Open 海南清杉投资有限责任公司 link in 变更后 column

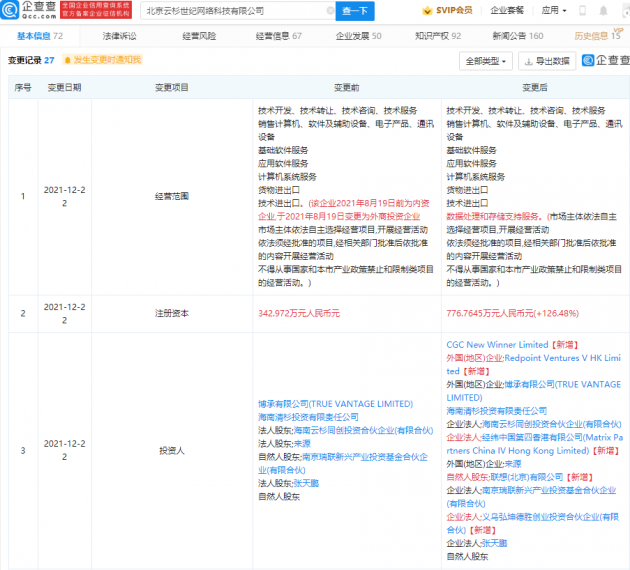[x=497, y=411]
